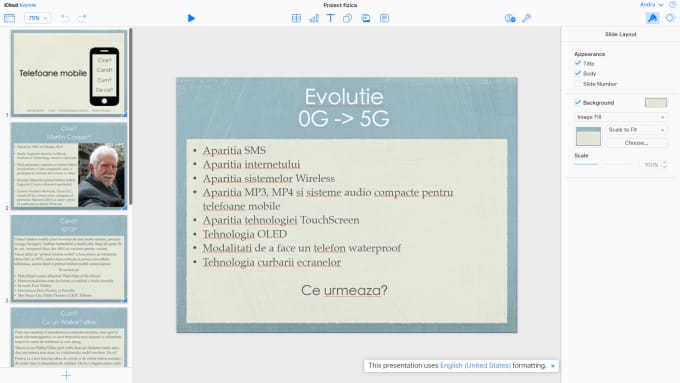The width and height of the screenshot is (680, 383).
Task: Click the 'Tehnologia OLED' bullet
Action: [245, 234]
